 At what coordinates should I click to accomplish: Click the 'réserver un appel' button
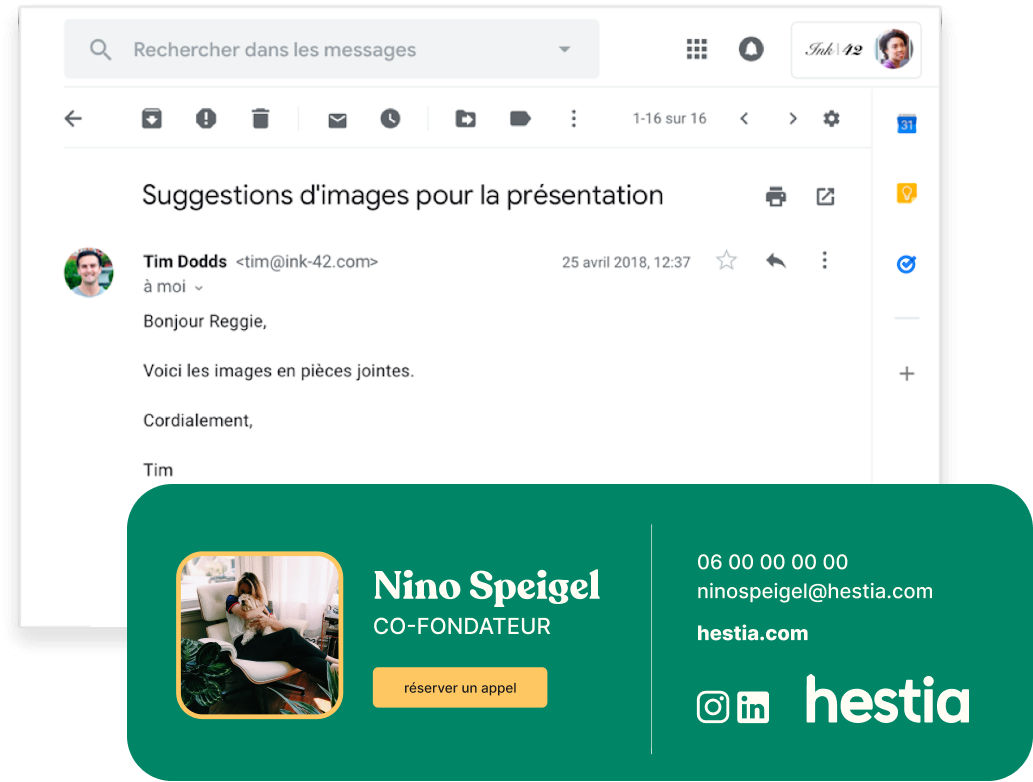[460, 688]
